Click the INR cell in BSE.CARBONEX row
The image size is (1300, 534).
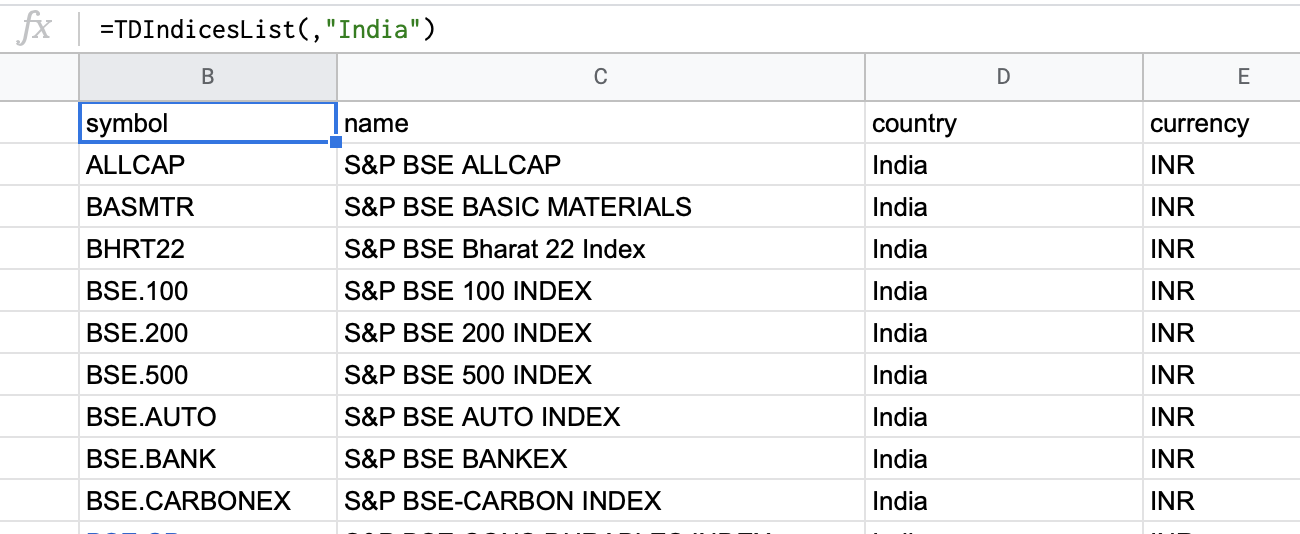pyautogui.click(x=1222, y=501)
